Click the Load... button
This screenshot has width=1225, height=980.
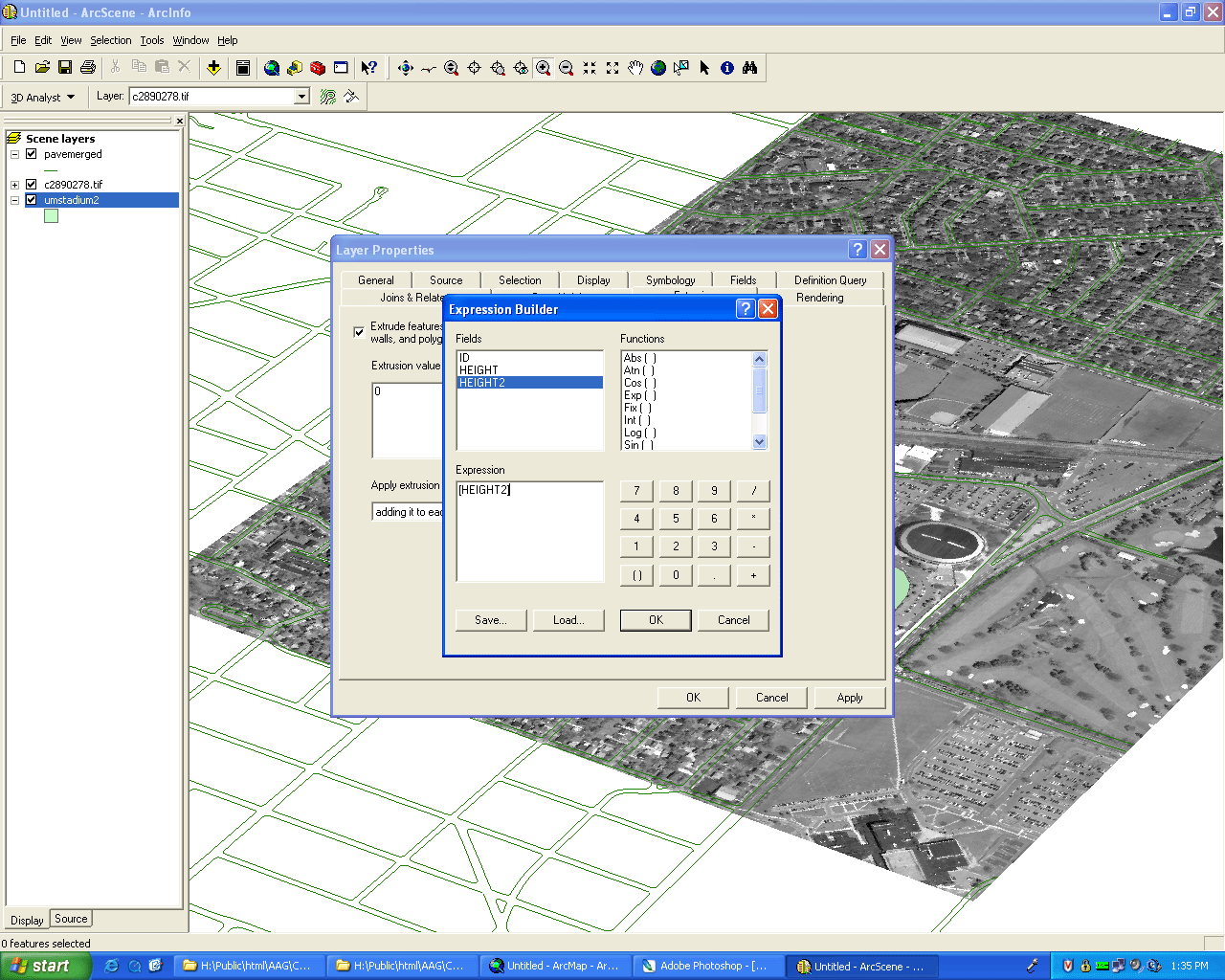click(568, 620)
